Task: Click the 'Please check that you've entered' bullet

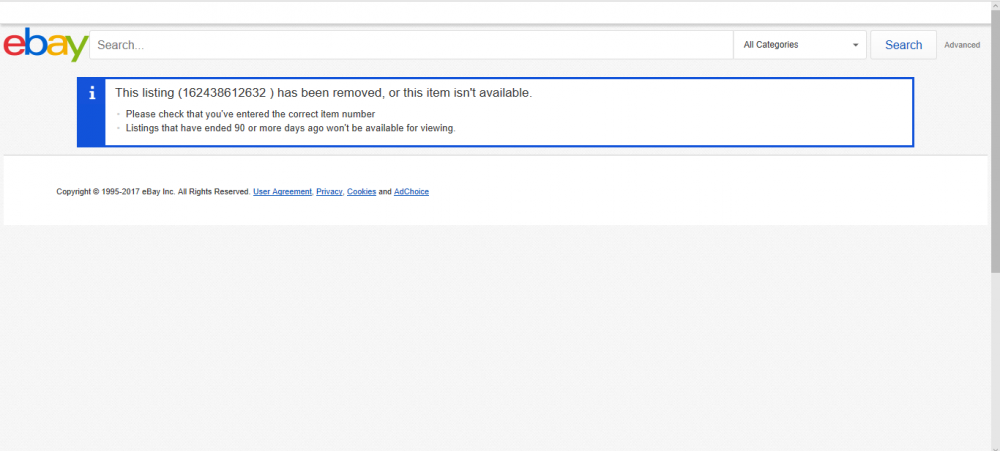Action: (250, 114)
